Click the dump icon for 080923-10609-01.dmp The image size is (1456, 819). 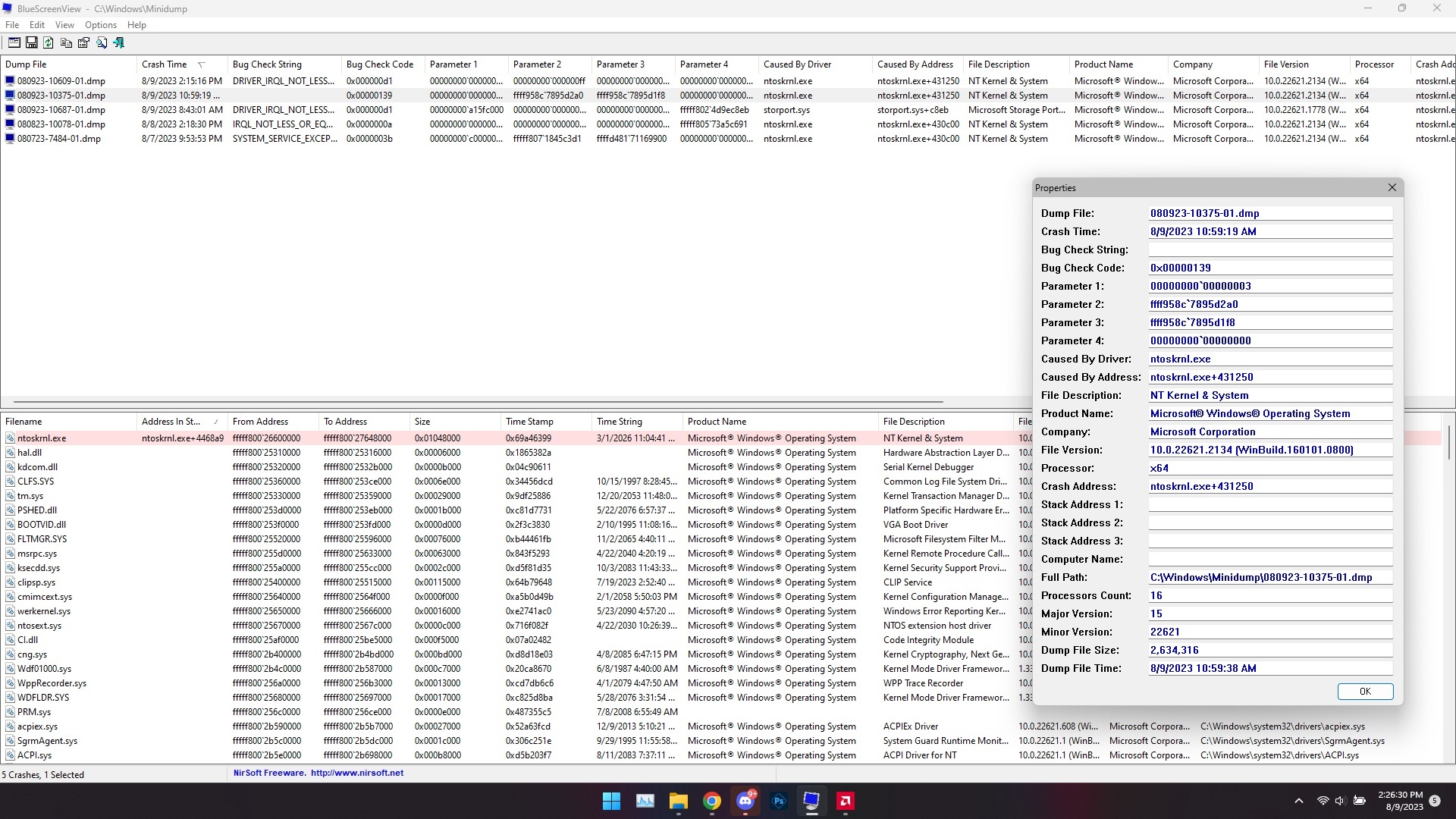(x=10, y=81)
